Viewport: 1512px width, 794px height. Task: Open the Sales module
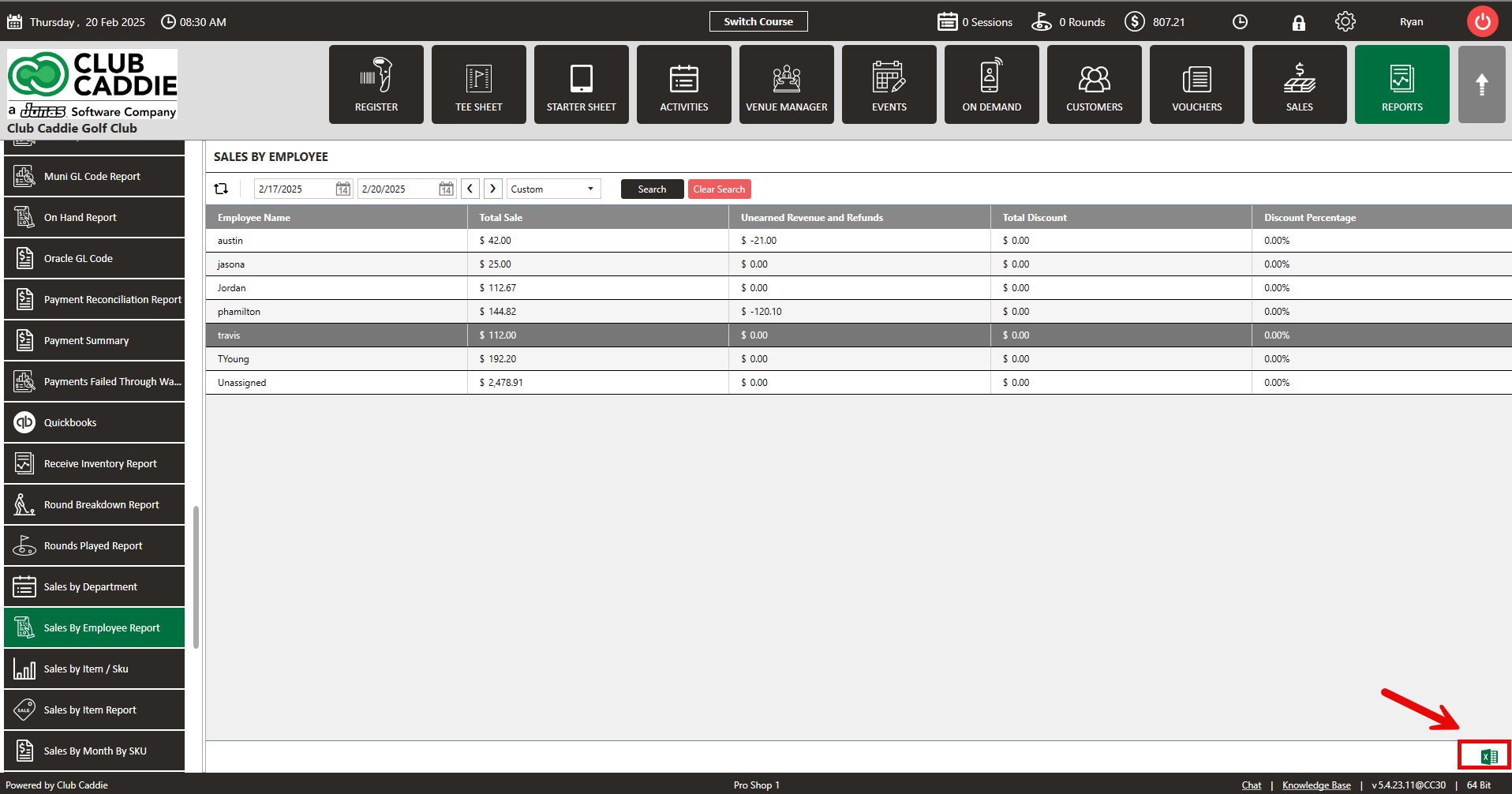click(x=1300, y=84)
